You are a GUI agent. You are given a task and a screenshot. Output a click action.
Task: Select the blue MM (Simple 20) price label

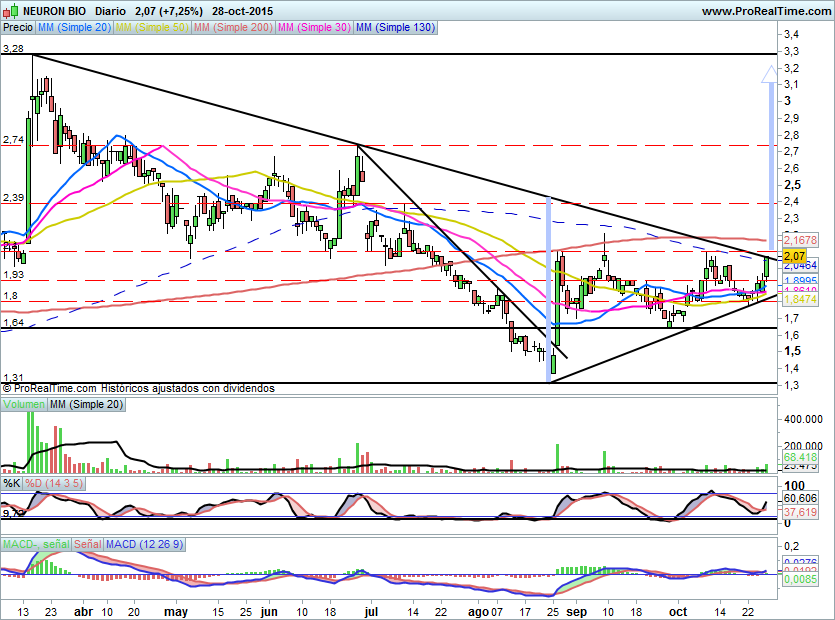coord(75,27)
